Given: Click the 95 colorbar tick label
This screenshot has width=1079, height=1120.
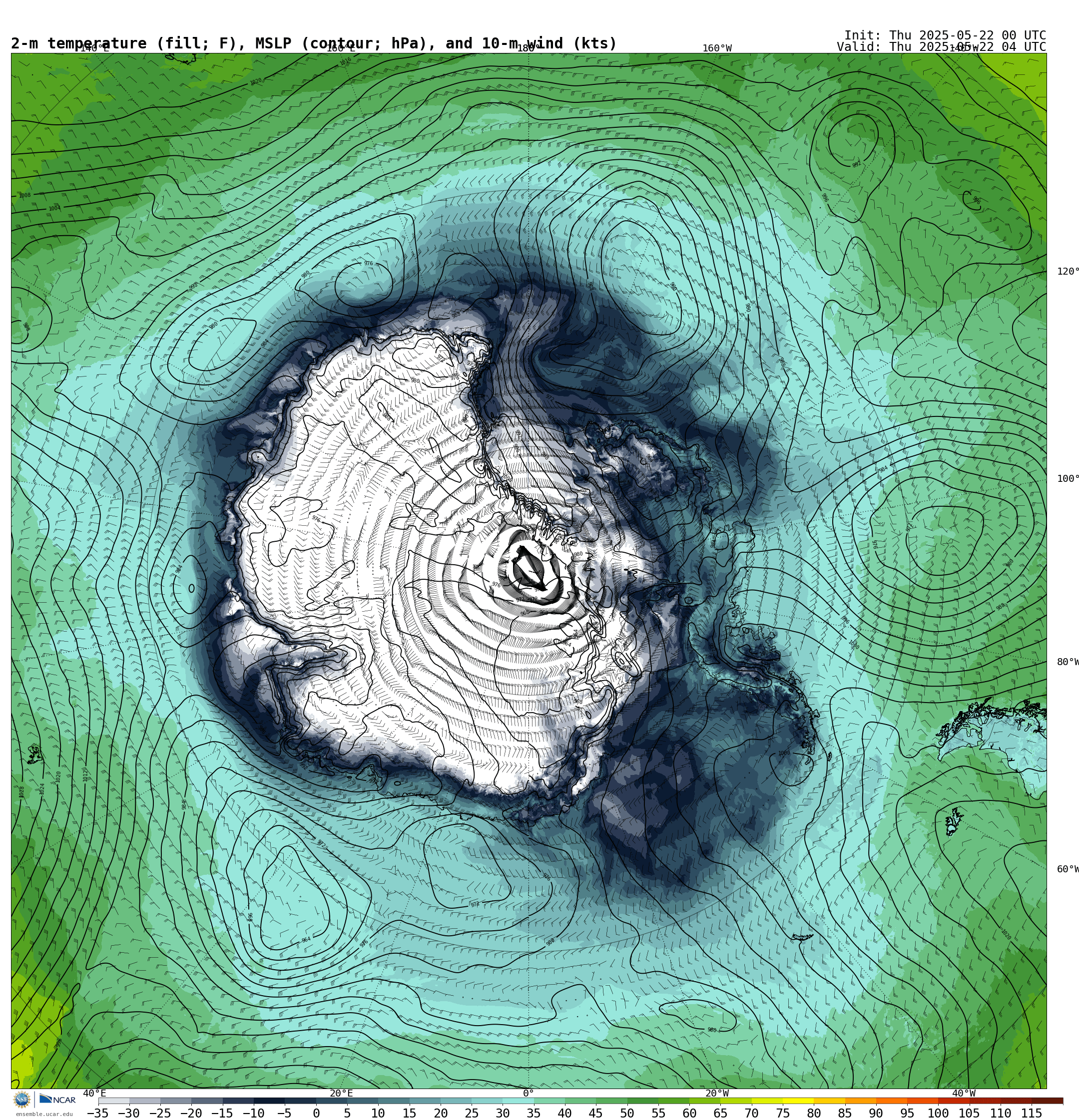Looking at the screenshot, I should coord(908,1113).
